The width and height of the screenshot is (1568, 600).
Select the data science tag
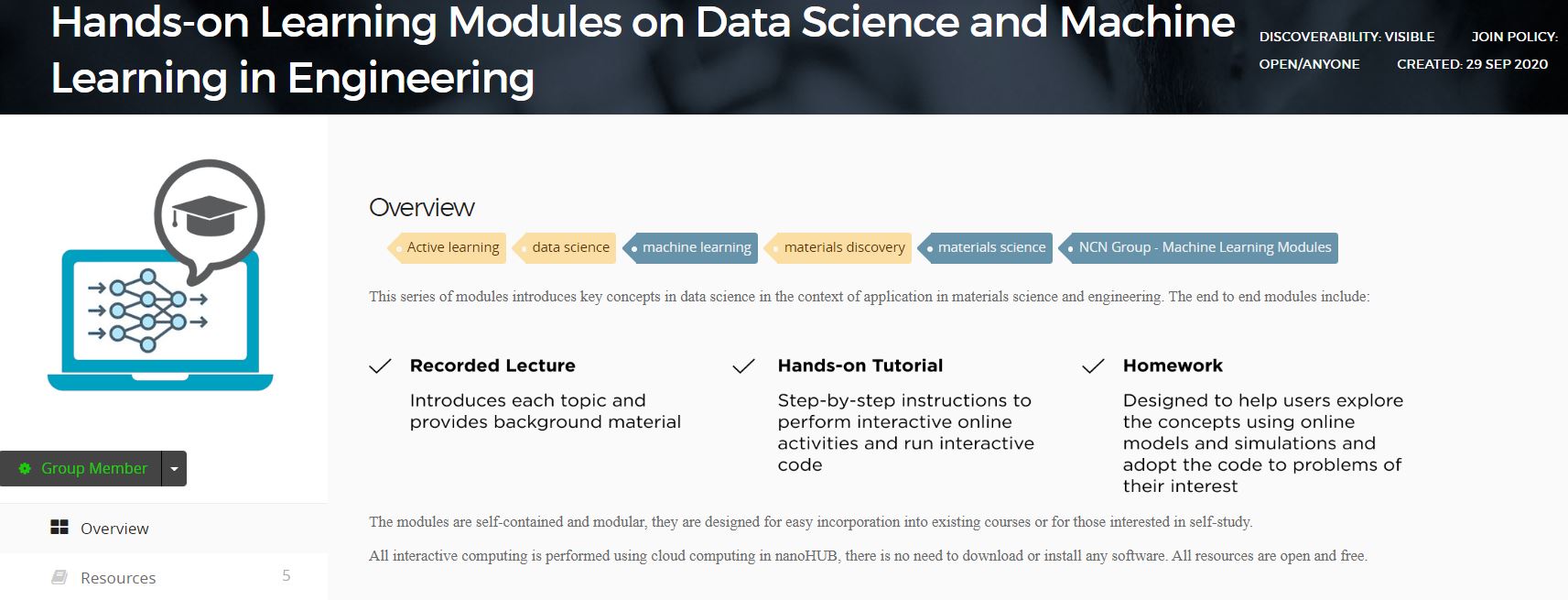(x=569, y=247)
